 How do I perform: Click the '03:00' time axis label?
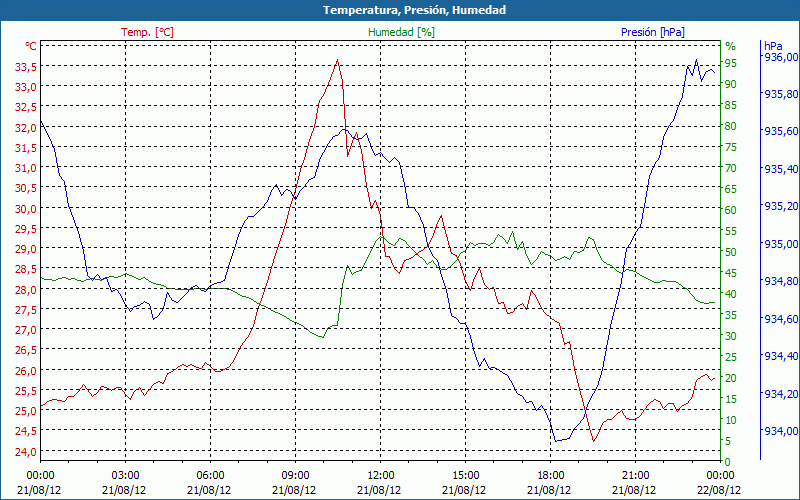[125, 476]
